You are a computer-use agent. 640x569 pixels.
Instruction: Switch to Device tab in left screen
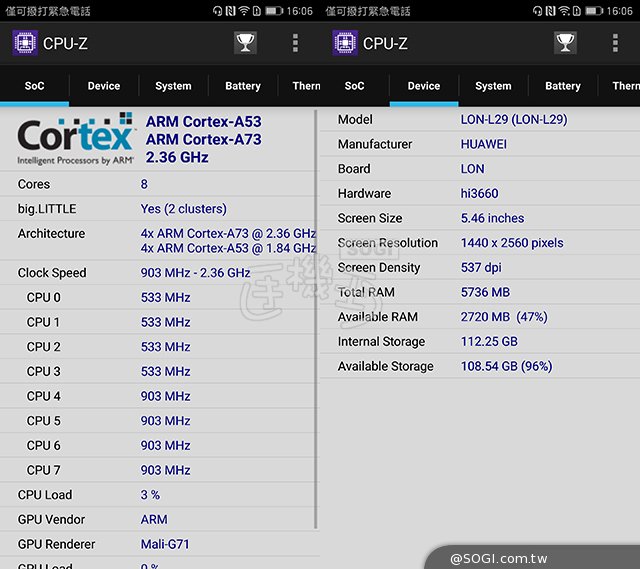[104, 86]
